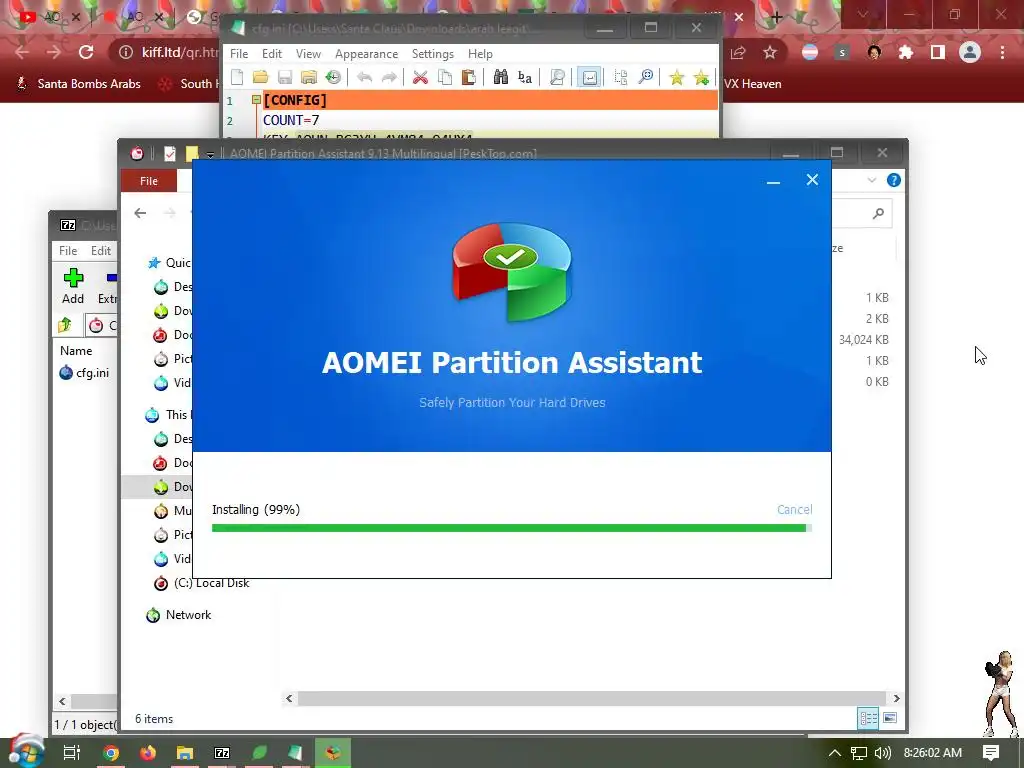
Task: Reload the Chrome page
Action: click(86, 52)
